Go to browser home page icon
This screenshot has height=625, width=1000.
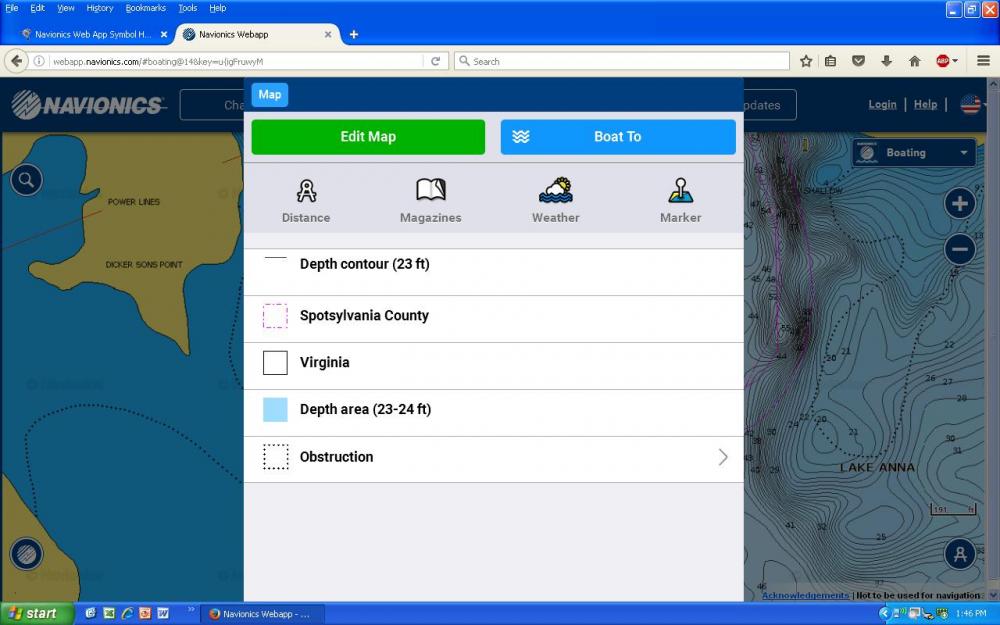coord(915,61)
